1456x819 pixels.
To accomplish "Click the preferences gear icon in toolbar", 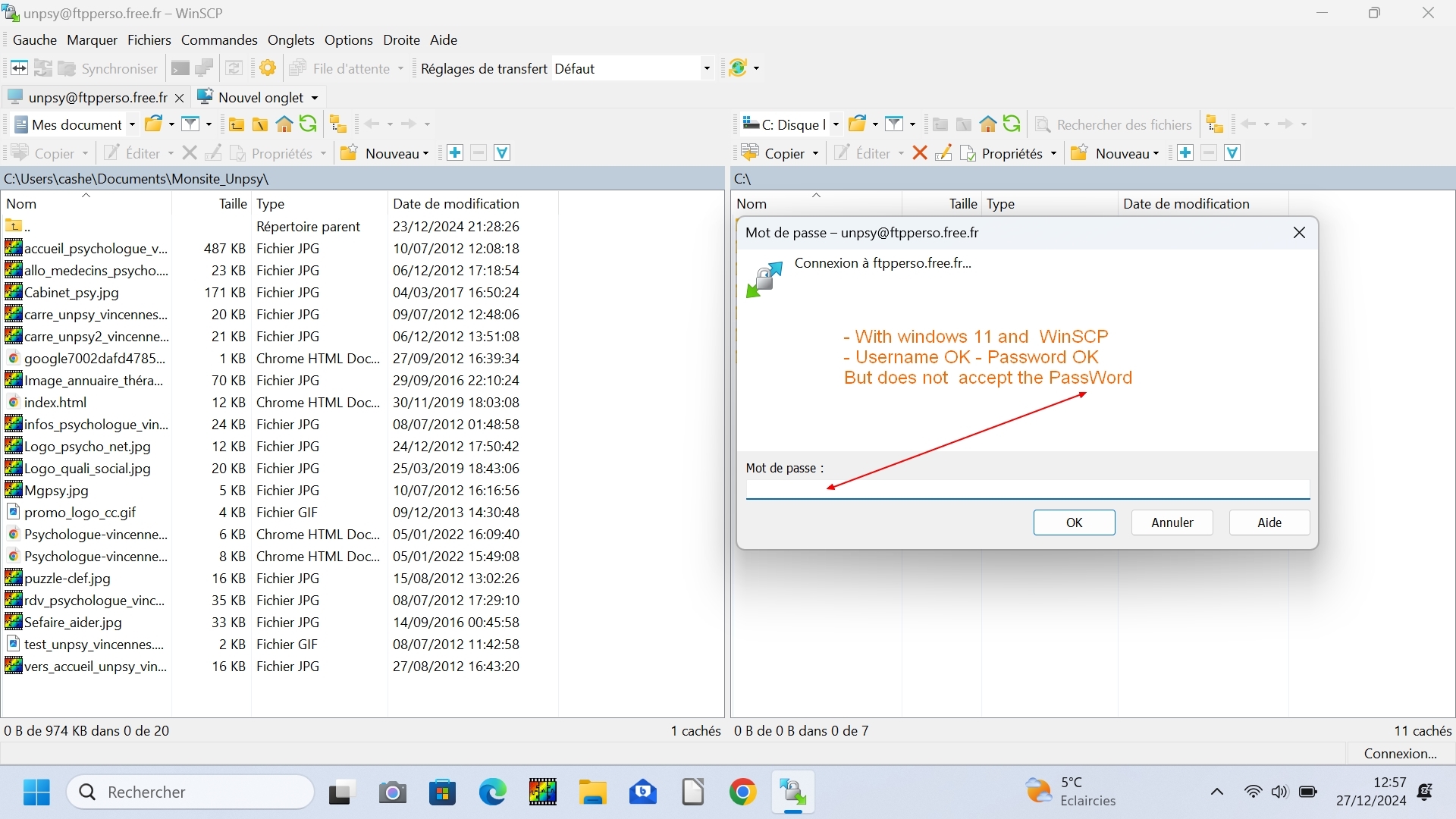I will pos(267,67).
